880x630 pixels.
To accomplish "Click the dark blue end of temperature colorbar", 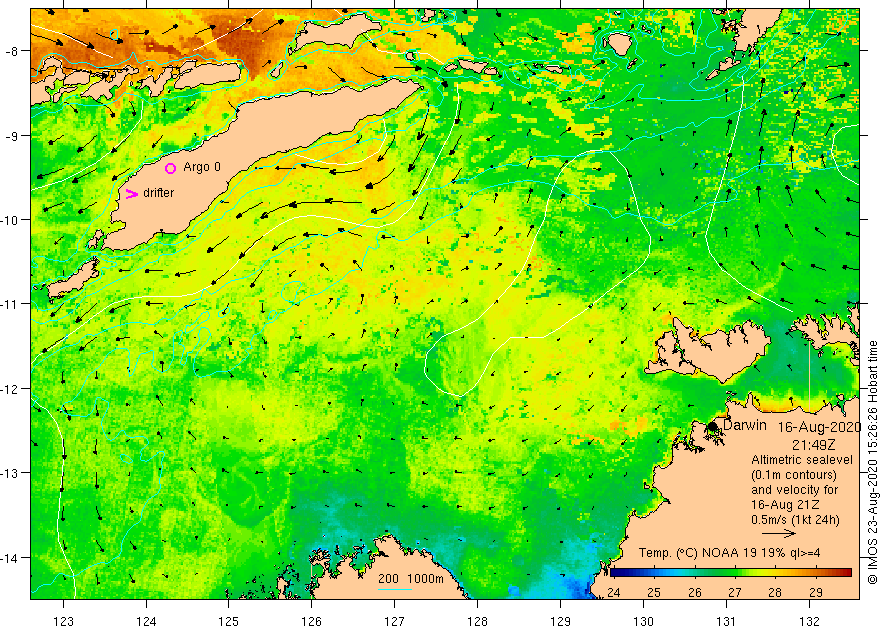I will point(615,572).
